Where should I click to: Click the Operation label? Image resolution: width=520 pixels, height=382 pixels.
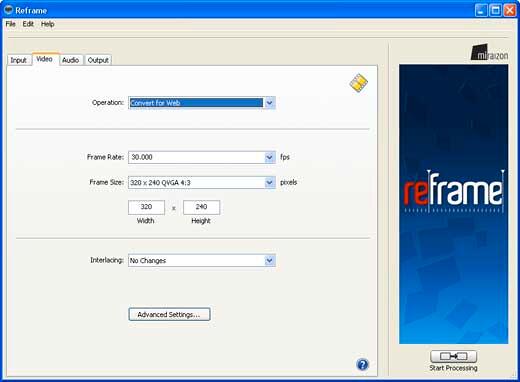(108, 103)
